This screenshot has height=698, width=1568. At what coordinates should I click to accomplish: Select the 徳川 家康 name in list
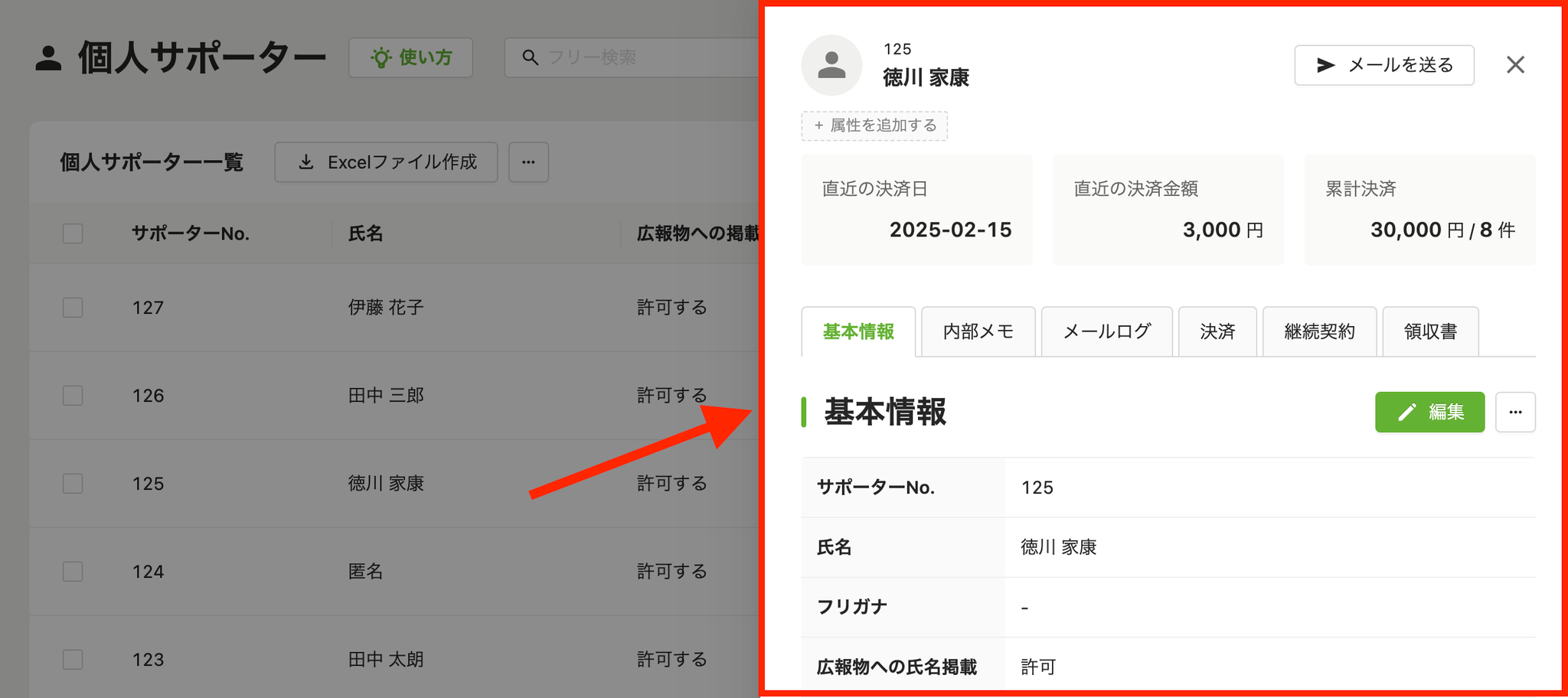(386, 484)
